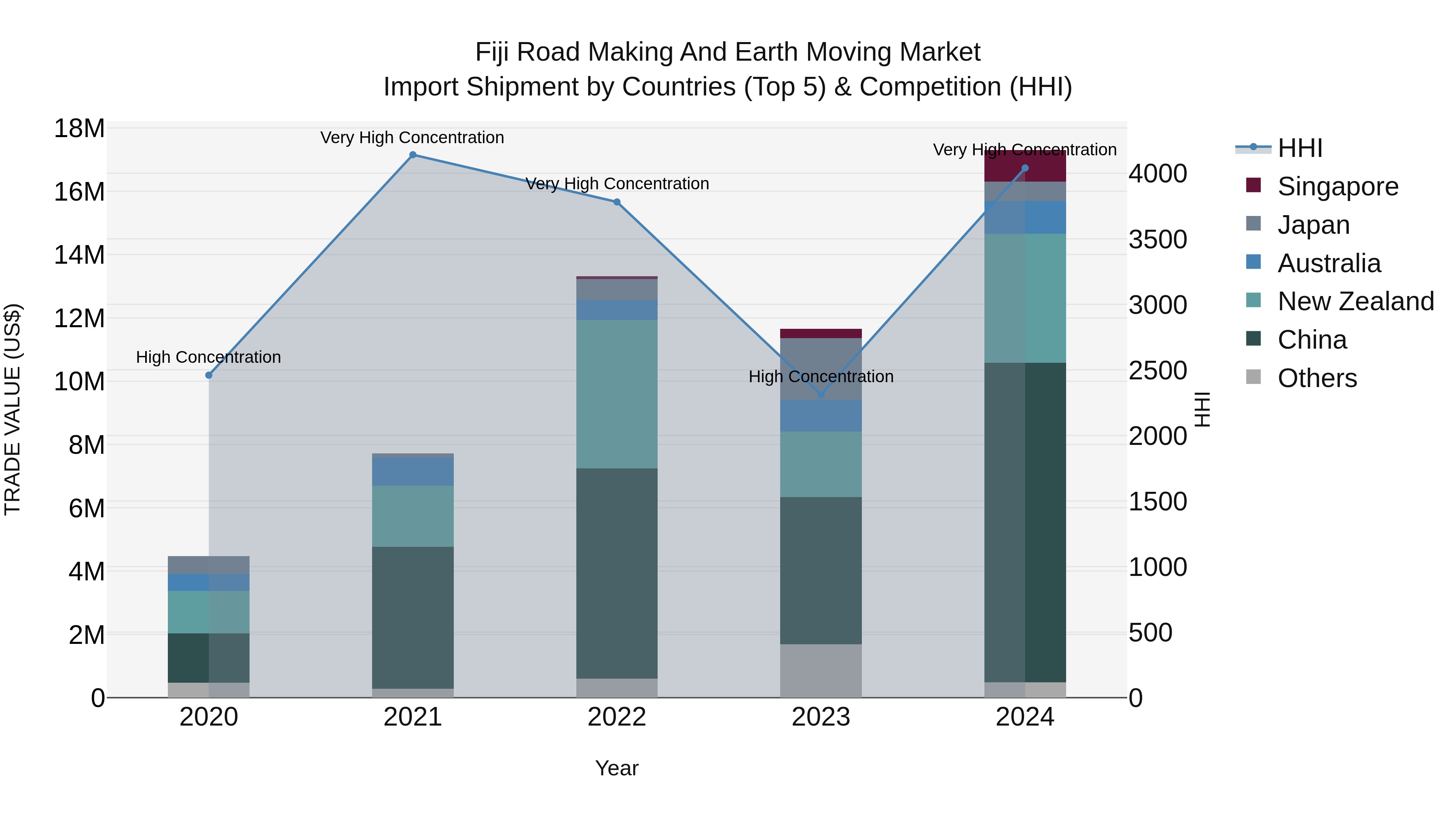
Task: Toggle the China legend entry
Action: tap(1297, 339)
